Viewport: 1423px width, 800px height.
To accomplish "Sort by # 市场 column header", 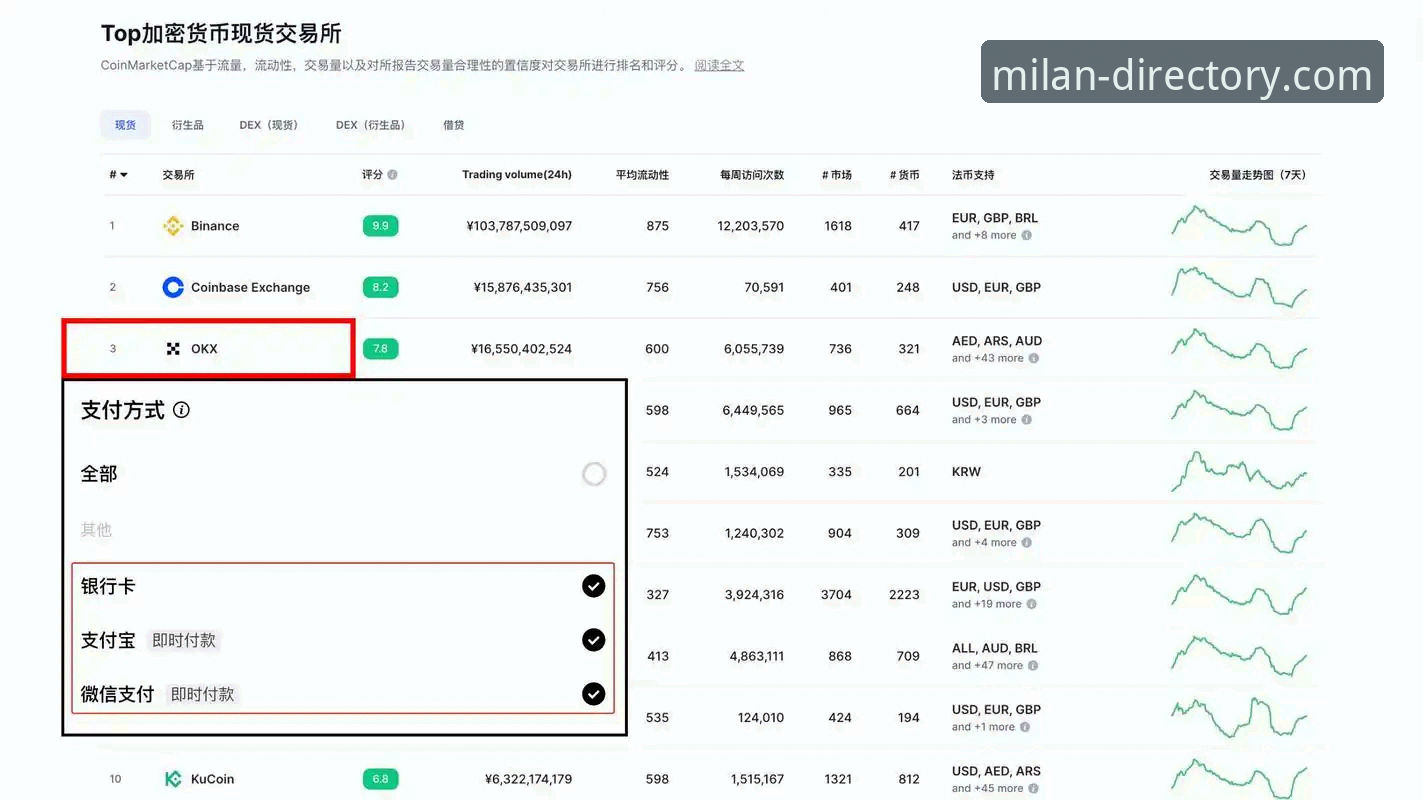I will point(837,175).
